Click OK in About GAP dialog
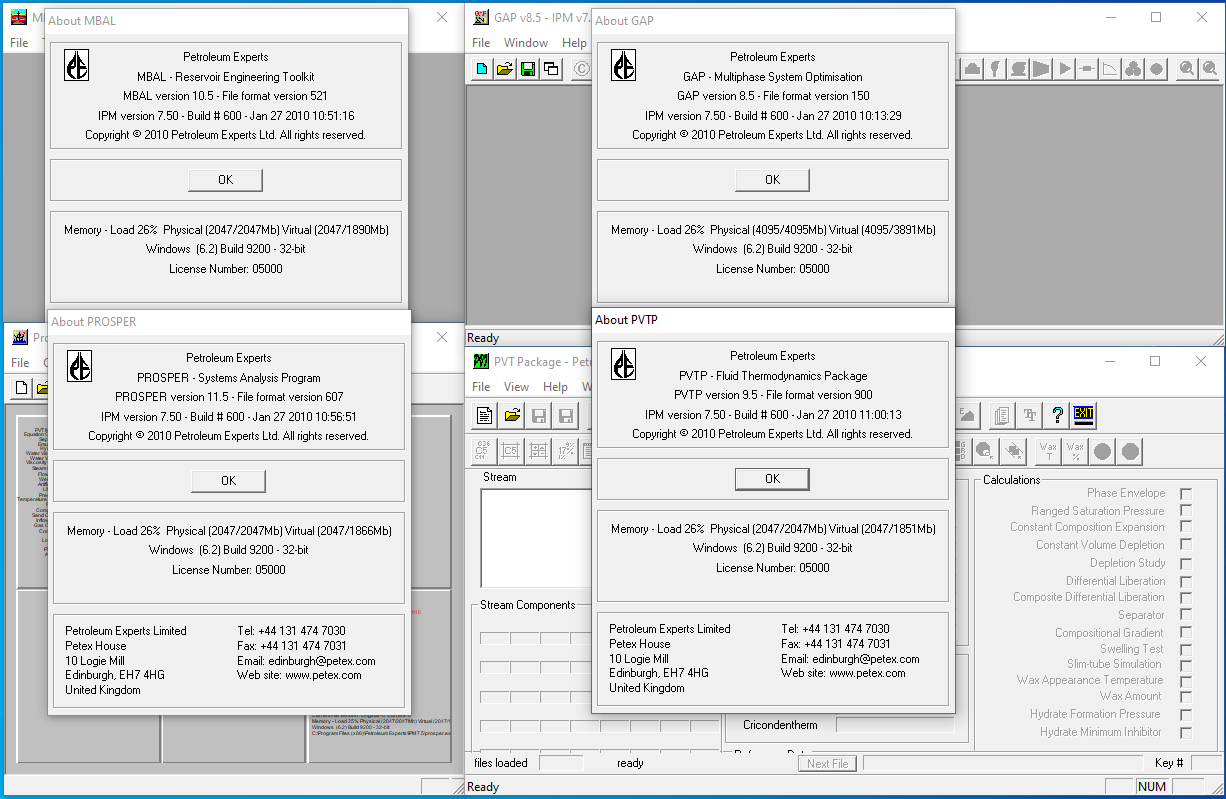1226x799 pixels. (x=772, y=180)
